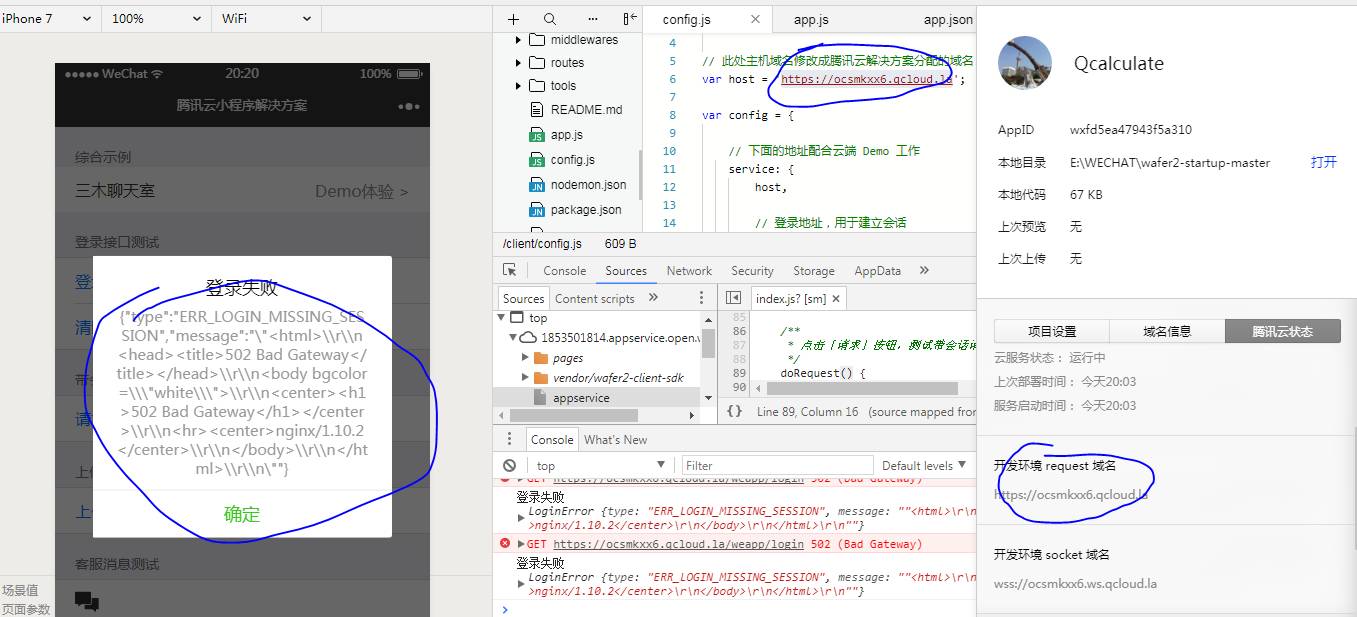
Task: Expand the vendor/wafer2-client-sdk folder
Action: click(x=525, y=378)
